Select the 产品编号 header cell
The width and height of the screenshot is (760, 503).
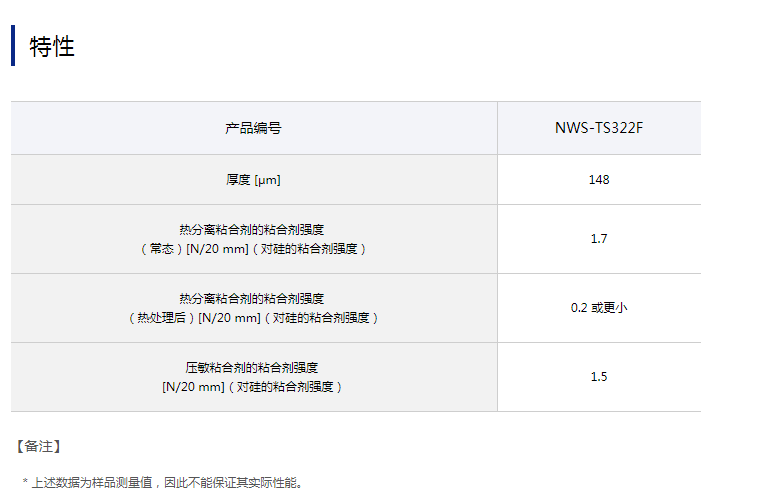[253, 128]
